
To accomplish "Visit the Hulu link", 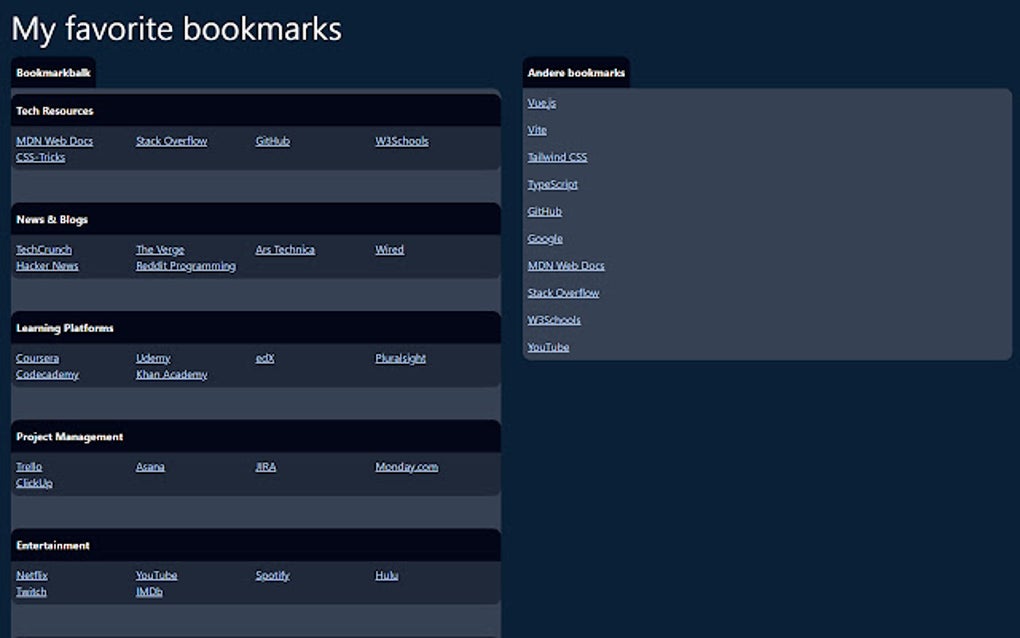I will tap(386, 576).
